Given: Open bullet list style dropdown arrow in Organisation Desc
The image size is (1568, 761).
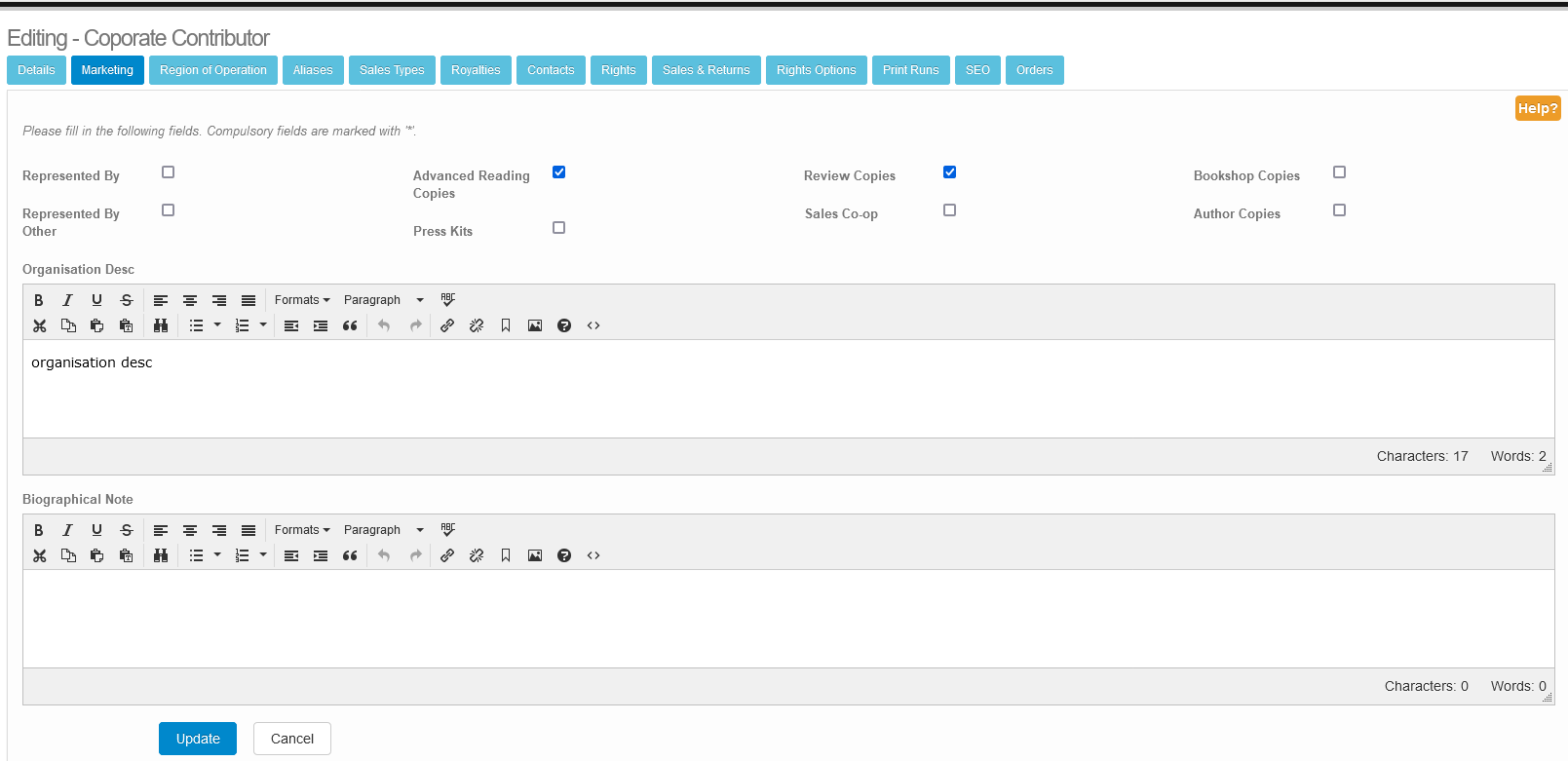Looking at the screenshot, I should coord(217,325).
